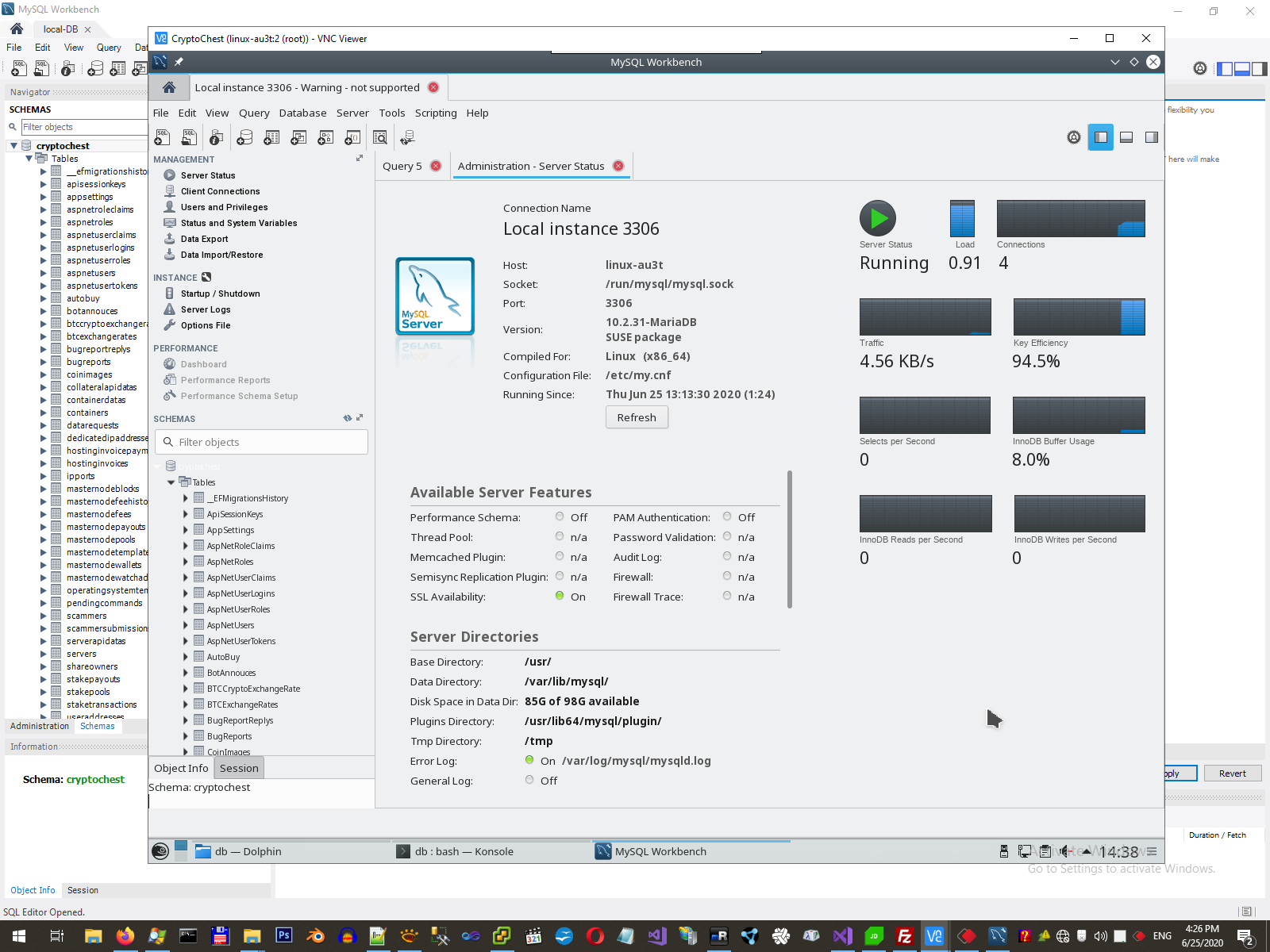Click the open SQL script icon in the background Workbench toolbar

42,69
